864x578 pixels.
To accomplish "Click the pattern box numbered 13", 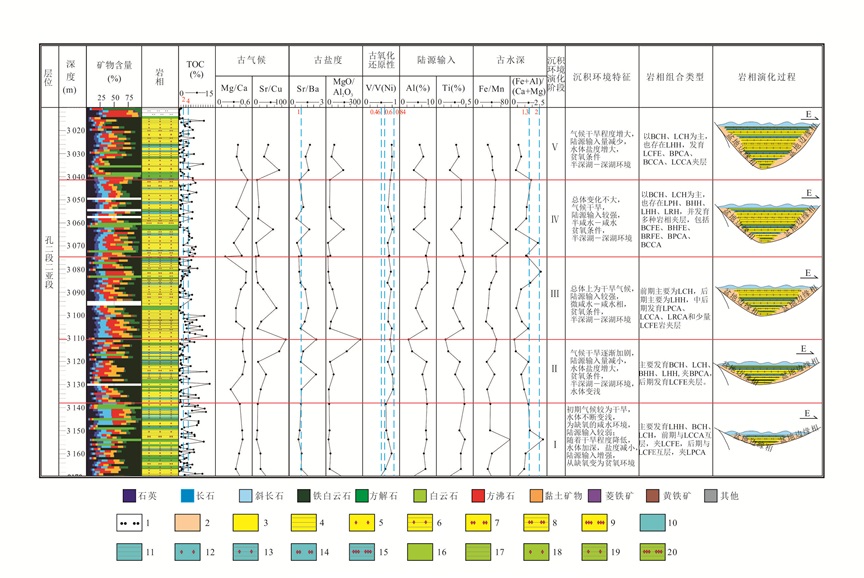I will tap(246, 552).
